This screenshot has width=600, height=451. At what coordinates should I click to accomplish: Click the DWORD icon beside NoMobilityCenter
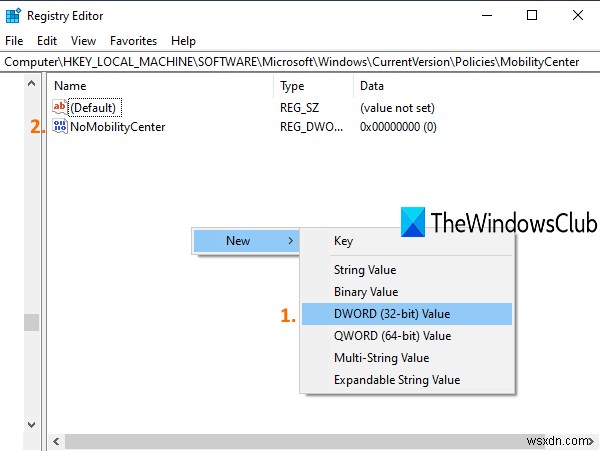(x=60, y=126)
